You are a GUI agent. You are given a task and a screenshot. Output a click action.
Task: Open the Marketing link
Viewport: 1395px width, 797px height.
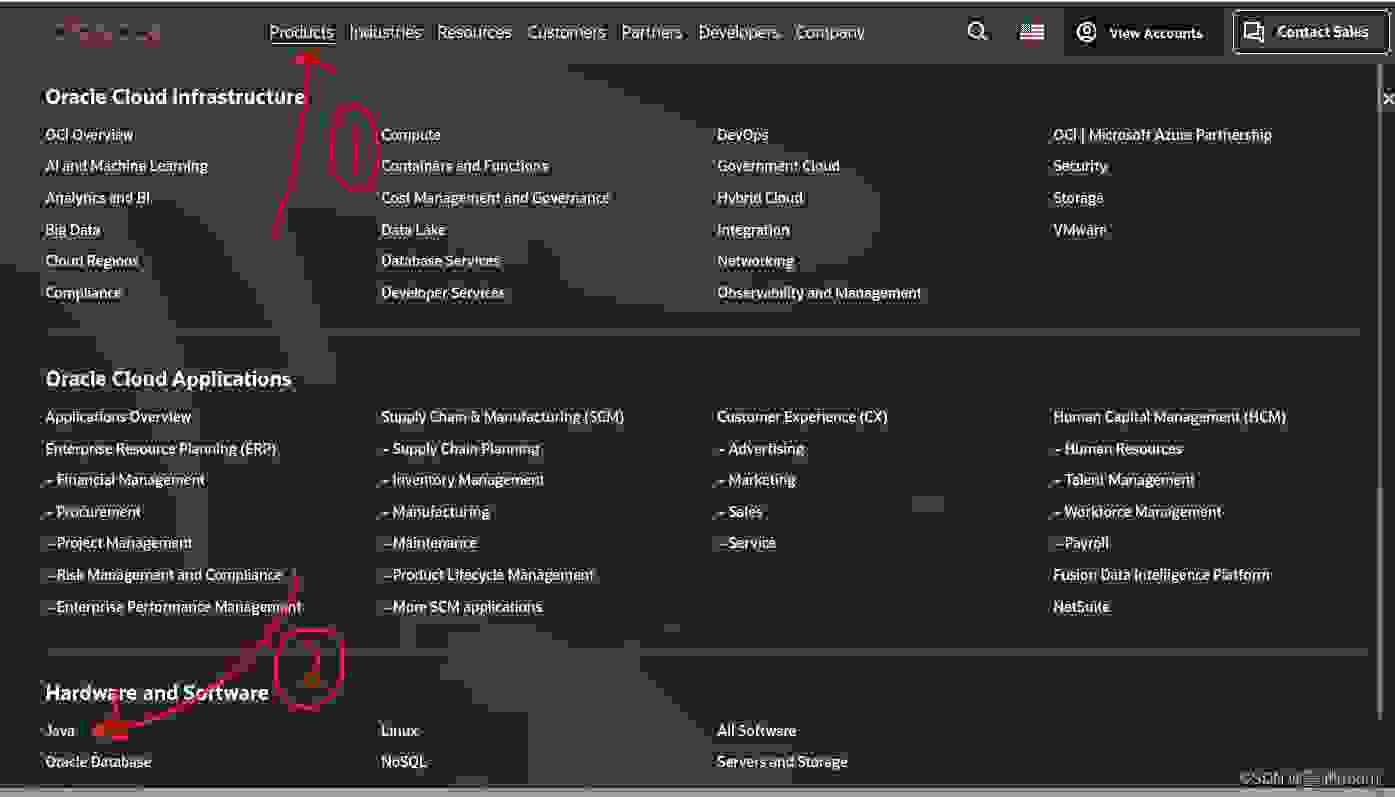coord(756,480)
